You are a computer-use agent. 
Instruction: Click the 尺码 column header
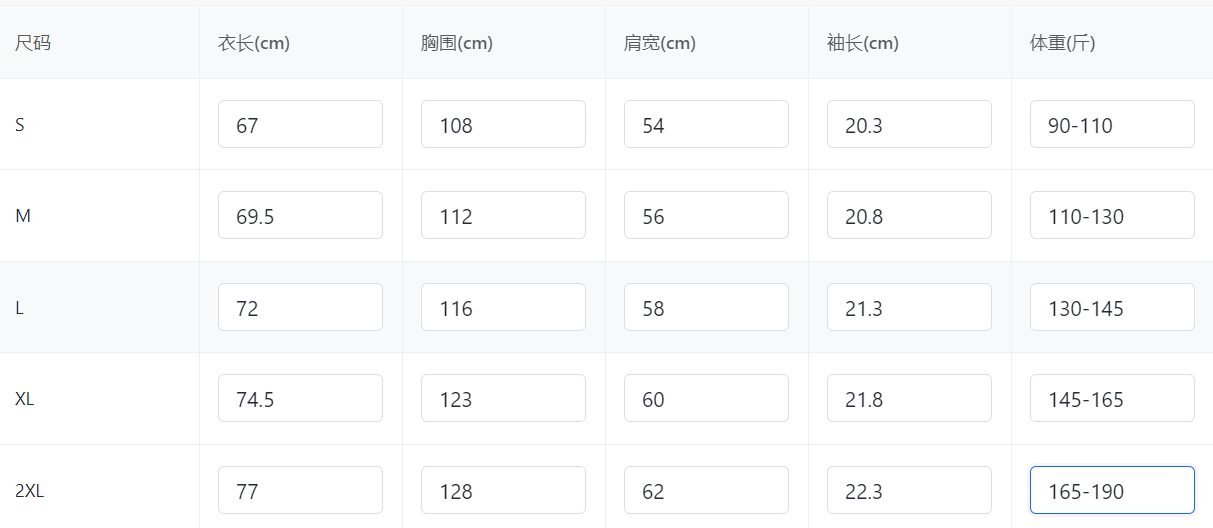pyautogui.click(x=33, y=43)
